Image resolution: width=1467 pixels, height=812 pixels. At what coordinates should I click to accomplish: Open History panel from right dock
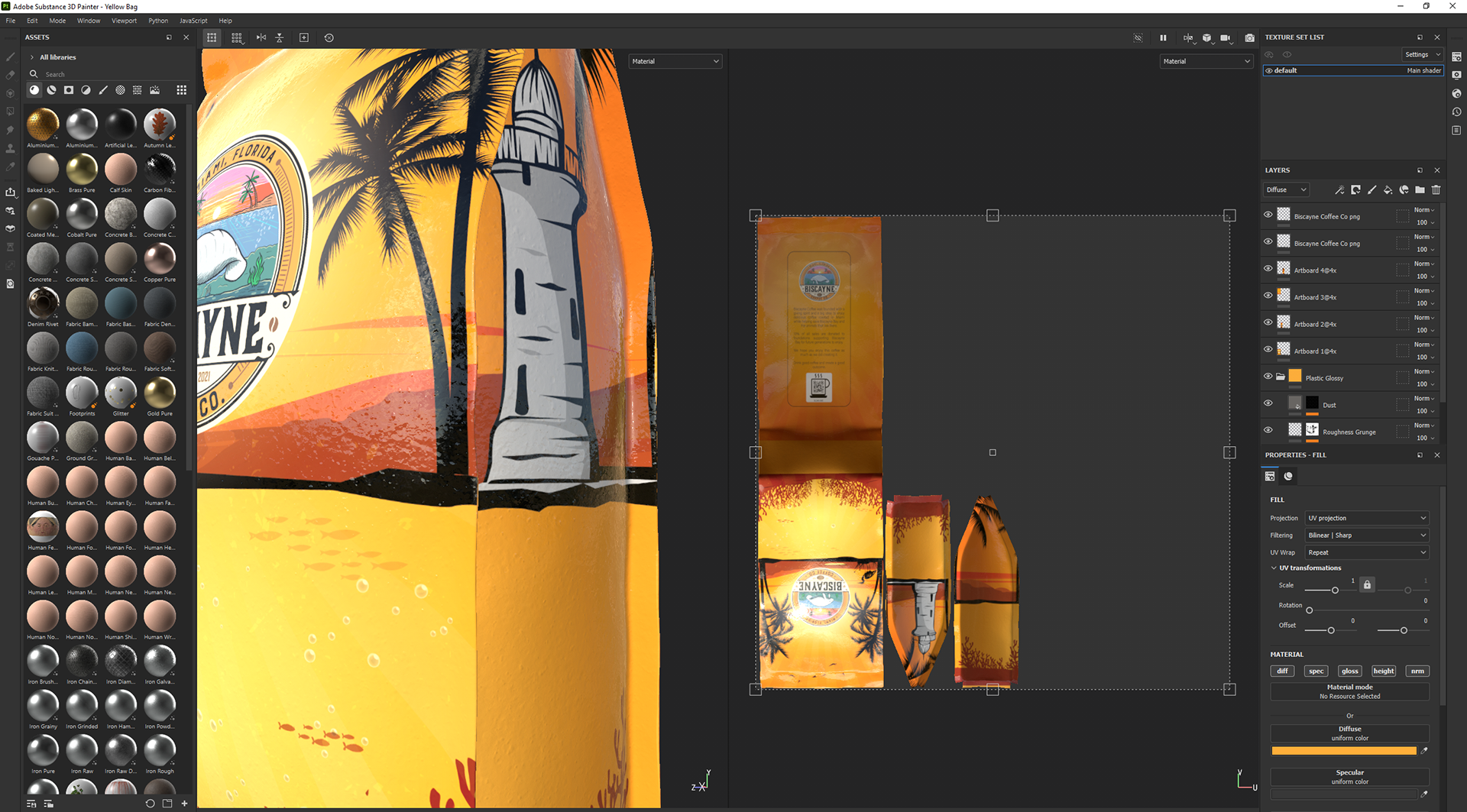click(x=1456, y=112)
